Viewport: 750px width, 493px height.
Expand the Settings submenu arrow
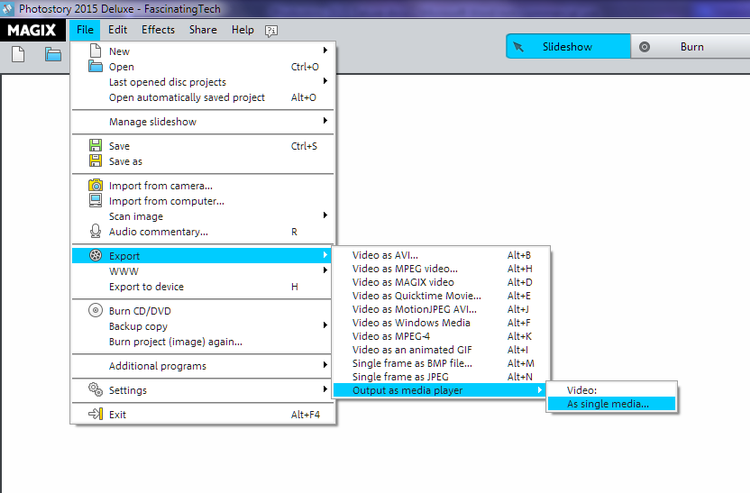pos(325,389)
